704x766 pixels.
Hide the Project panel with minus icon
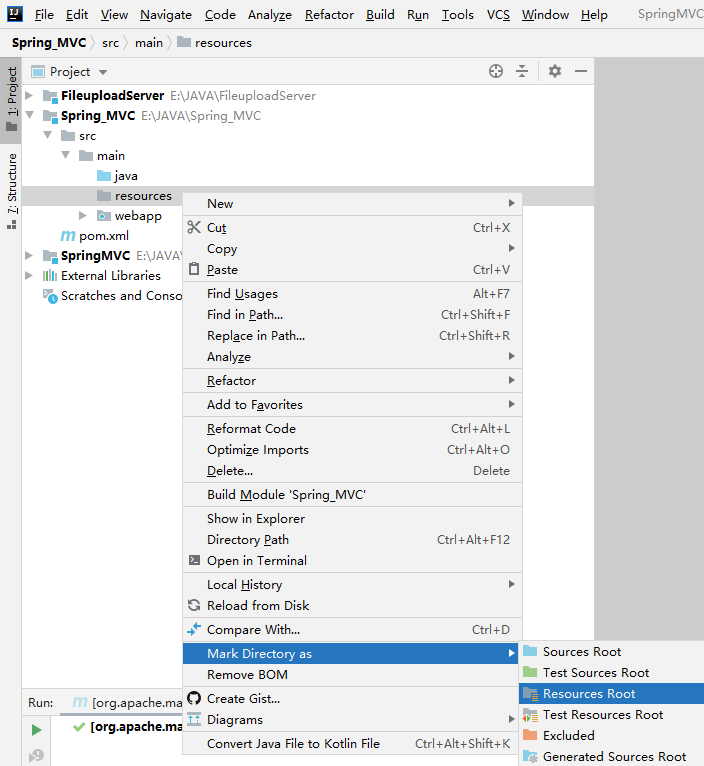coord(580,71)
